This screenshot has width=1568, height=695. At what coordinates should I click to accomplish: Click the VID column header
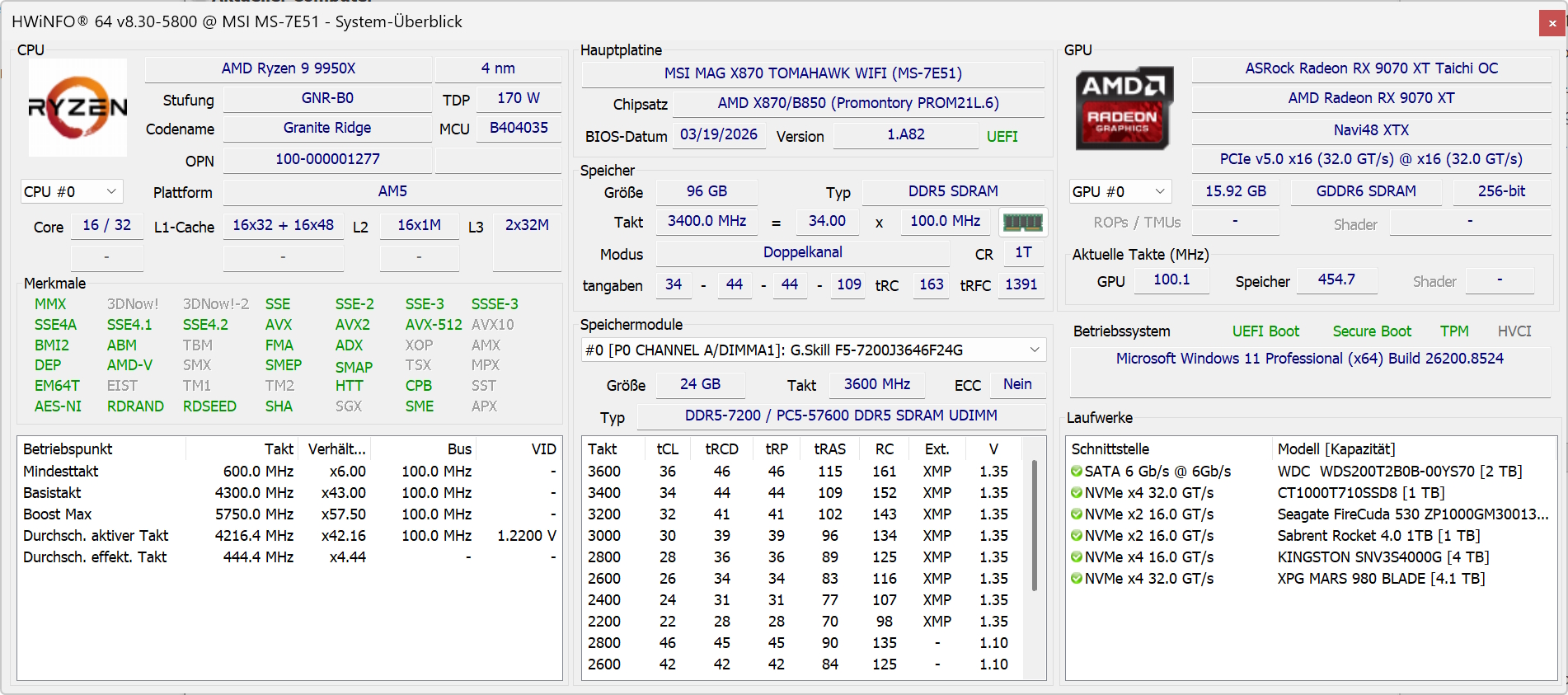click(519, 449)
